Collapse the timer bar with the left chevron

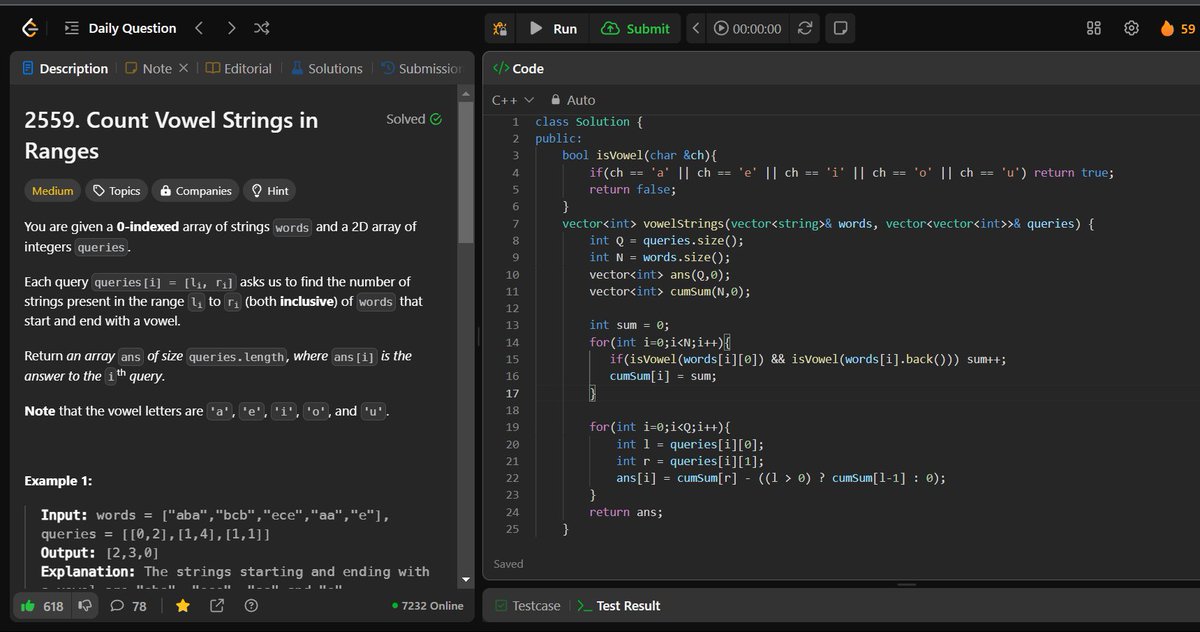pos(695,28)
